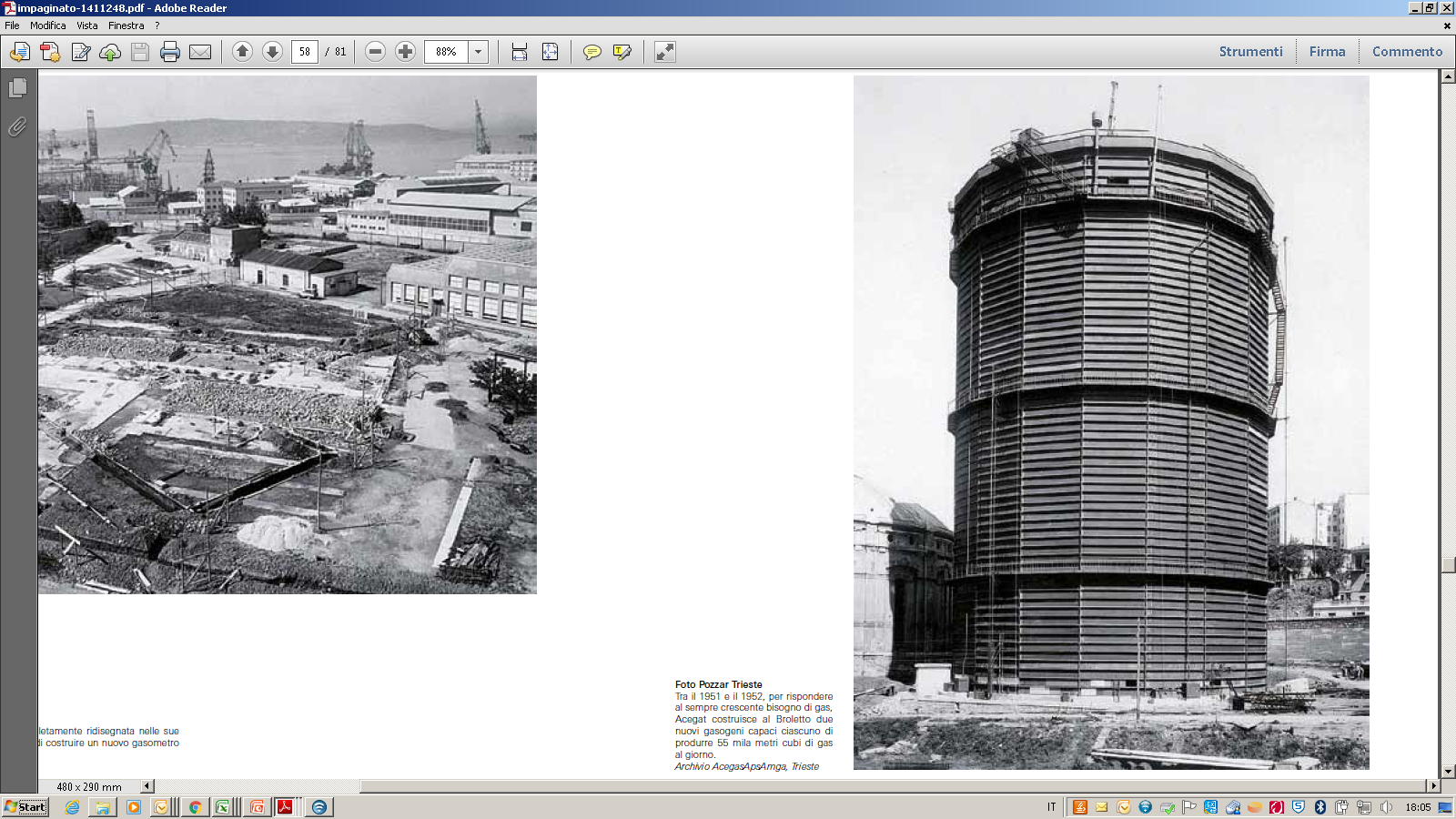Switch to Adobe Reader taskbar button
Image resolution: width=1456 pixels, height=819 pixels.
click(x=285, y=807)
